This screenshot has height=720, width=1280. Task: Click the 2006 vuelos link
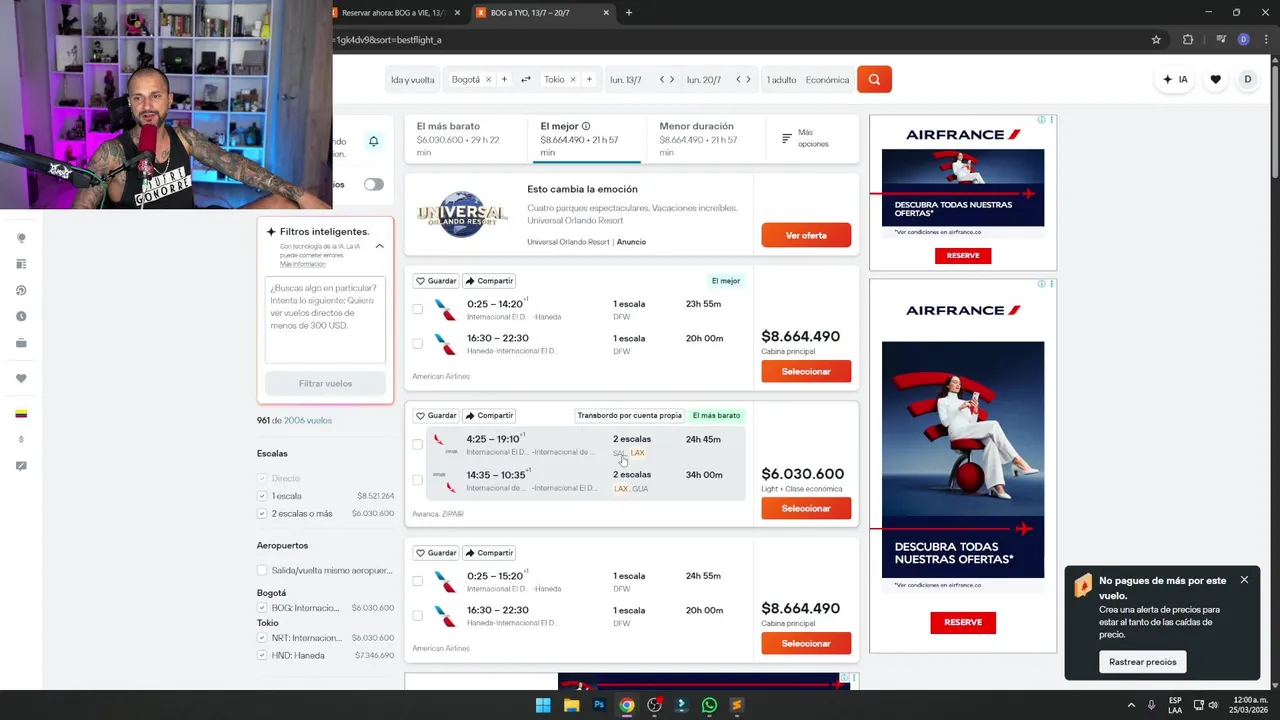[x=308, y=420]
